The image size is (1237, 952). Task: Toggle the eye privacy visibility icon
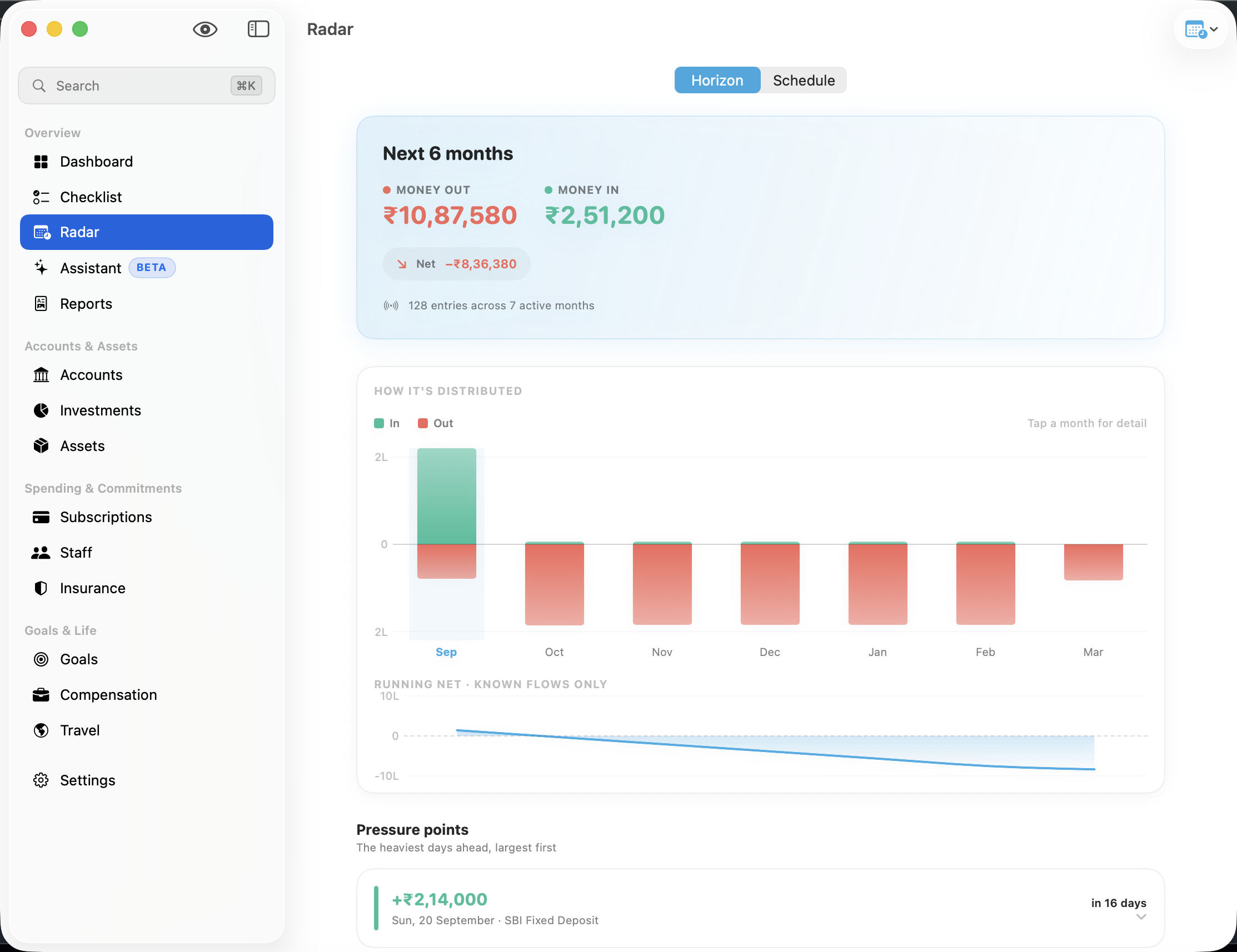click(x=205, y=29)
